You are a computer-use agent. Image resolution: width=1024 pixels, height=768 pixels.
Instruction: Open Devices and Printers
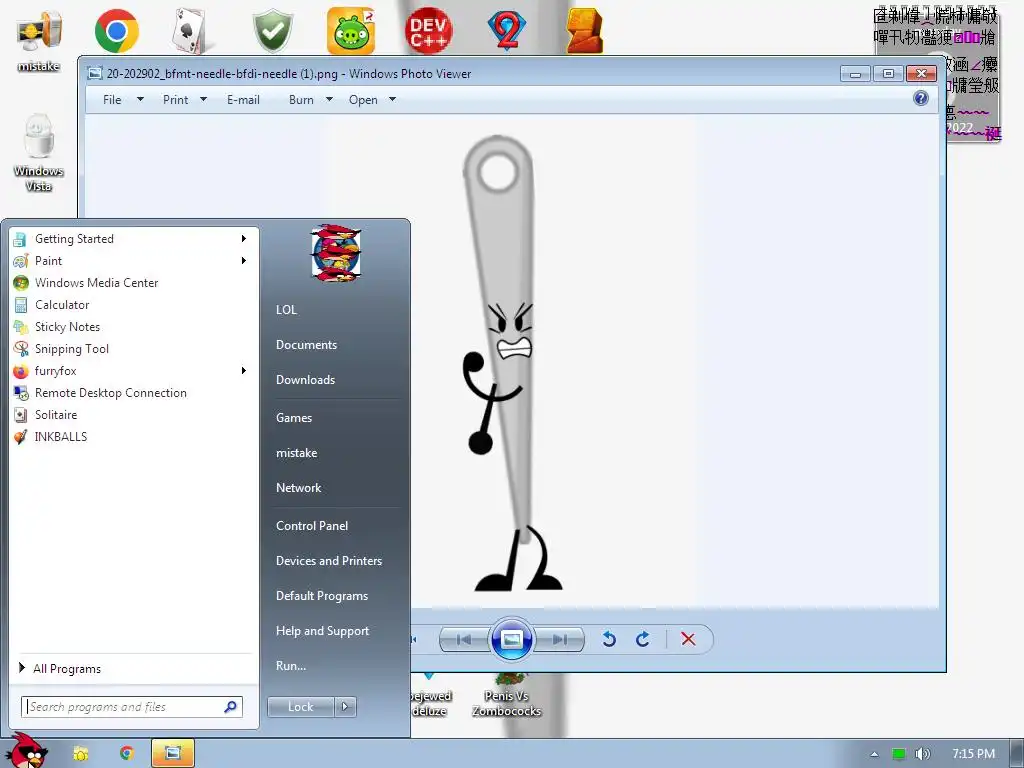[329, 560]
